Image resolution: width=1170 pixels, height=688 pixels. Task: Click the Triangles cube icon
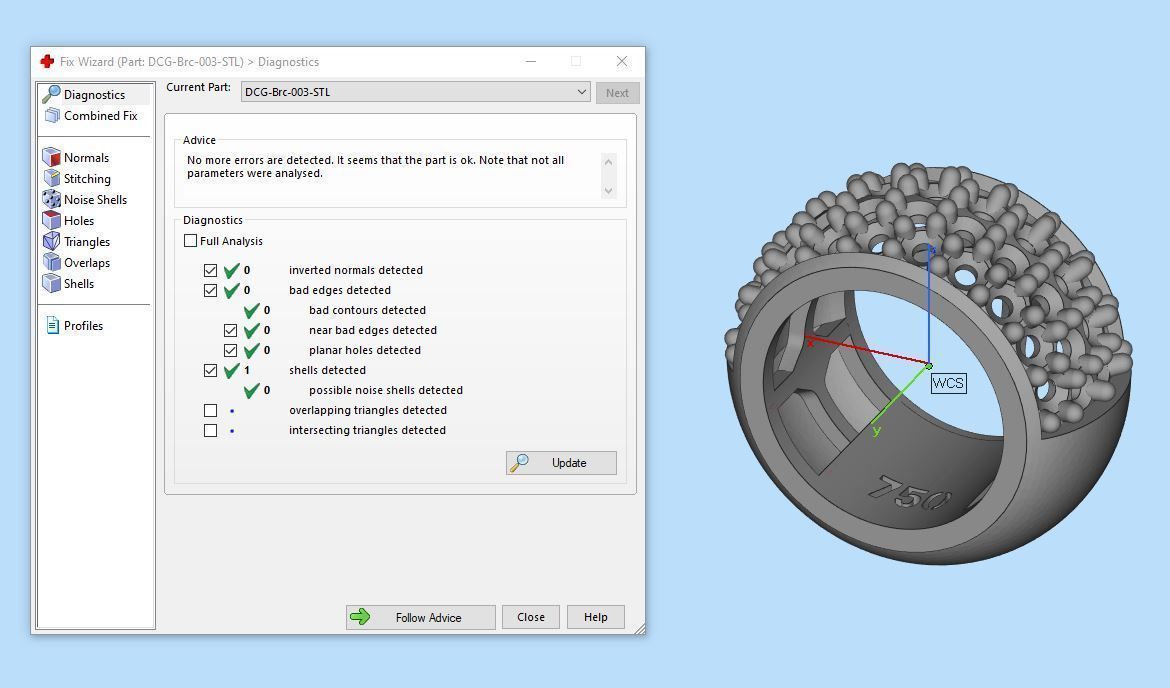coord(51,241)
